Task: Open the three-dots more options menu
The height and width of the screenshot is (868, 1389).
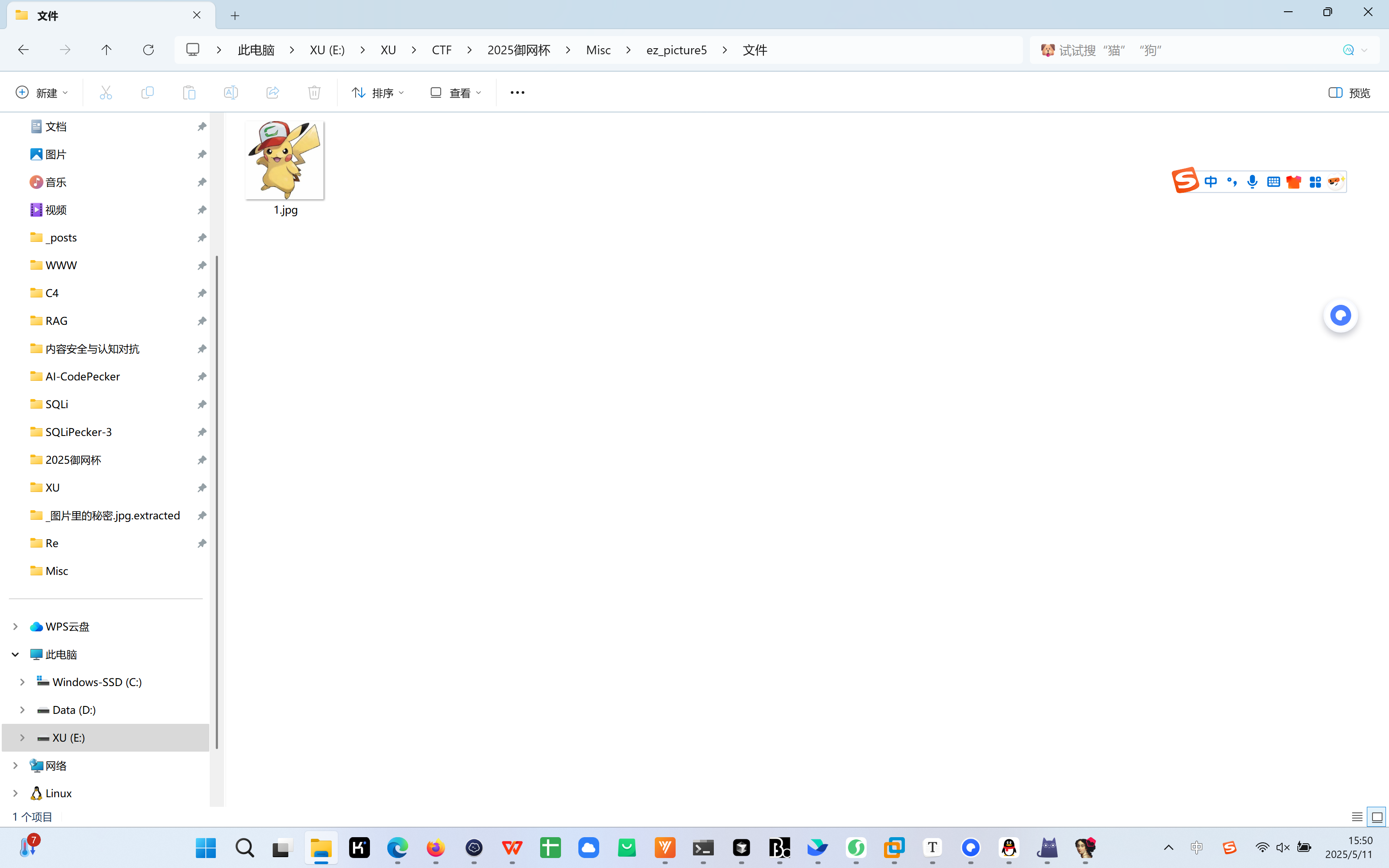Action: (517, 92)
